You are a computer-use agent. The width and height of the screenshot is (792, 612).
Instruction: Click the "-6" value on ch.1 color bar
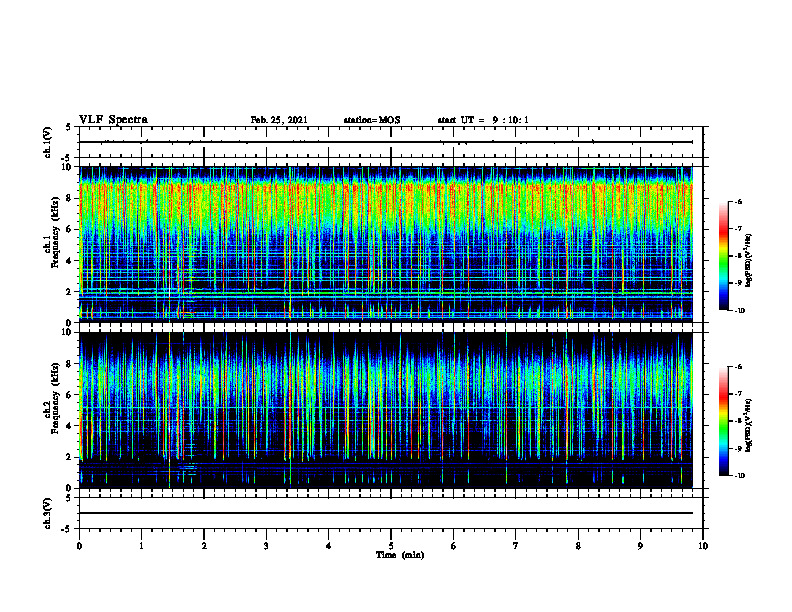[738, 201]
